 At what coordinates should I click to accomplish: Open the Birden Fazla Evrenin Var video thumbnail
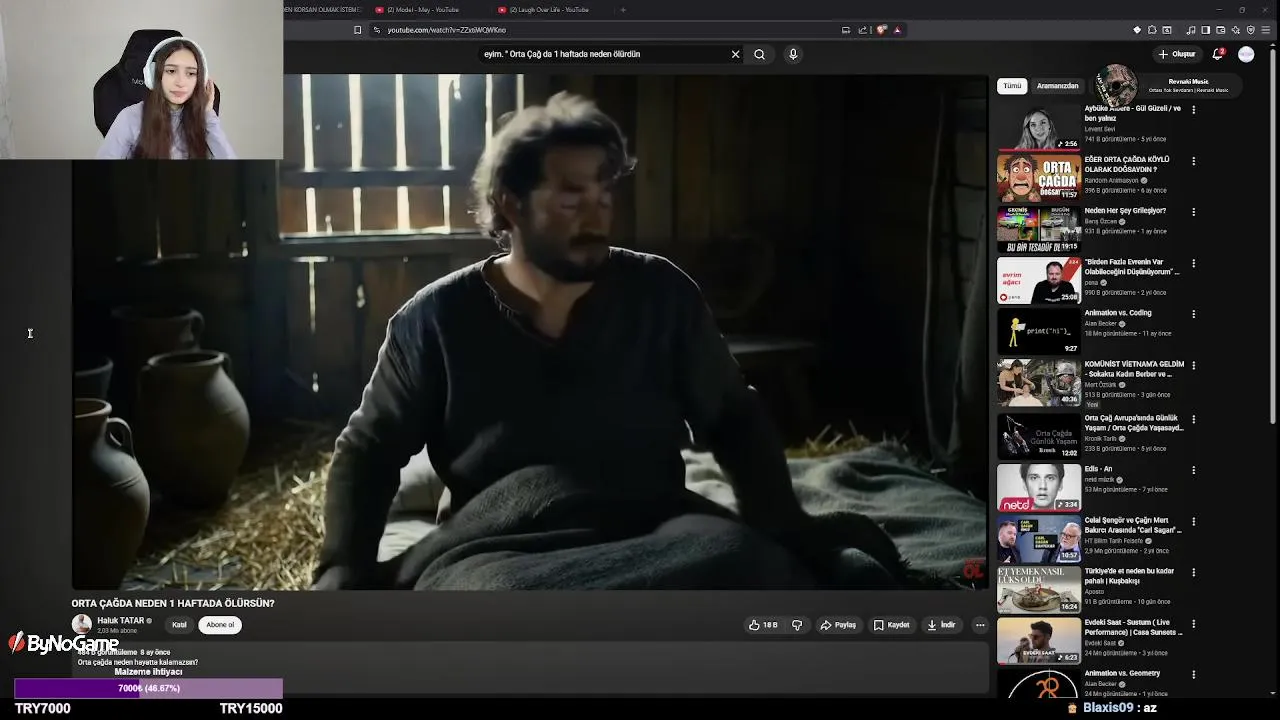1038,280
